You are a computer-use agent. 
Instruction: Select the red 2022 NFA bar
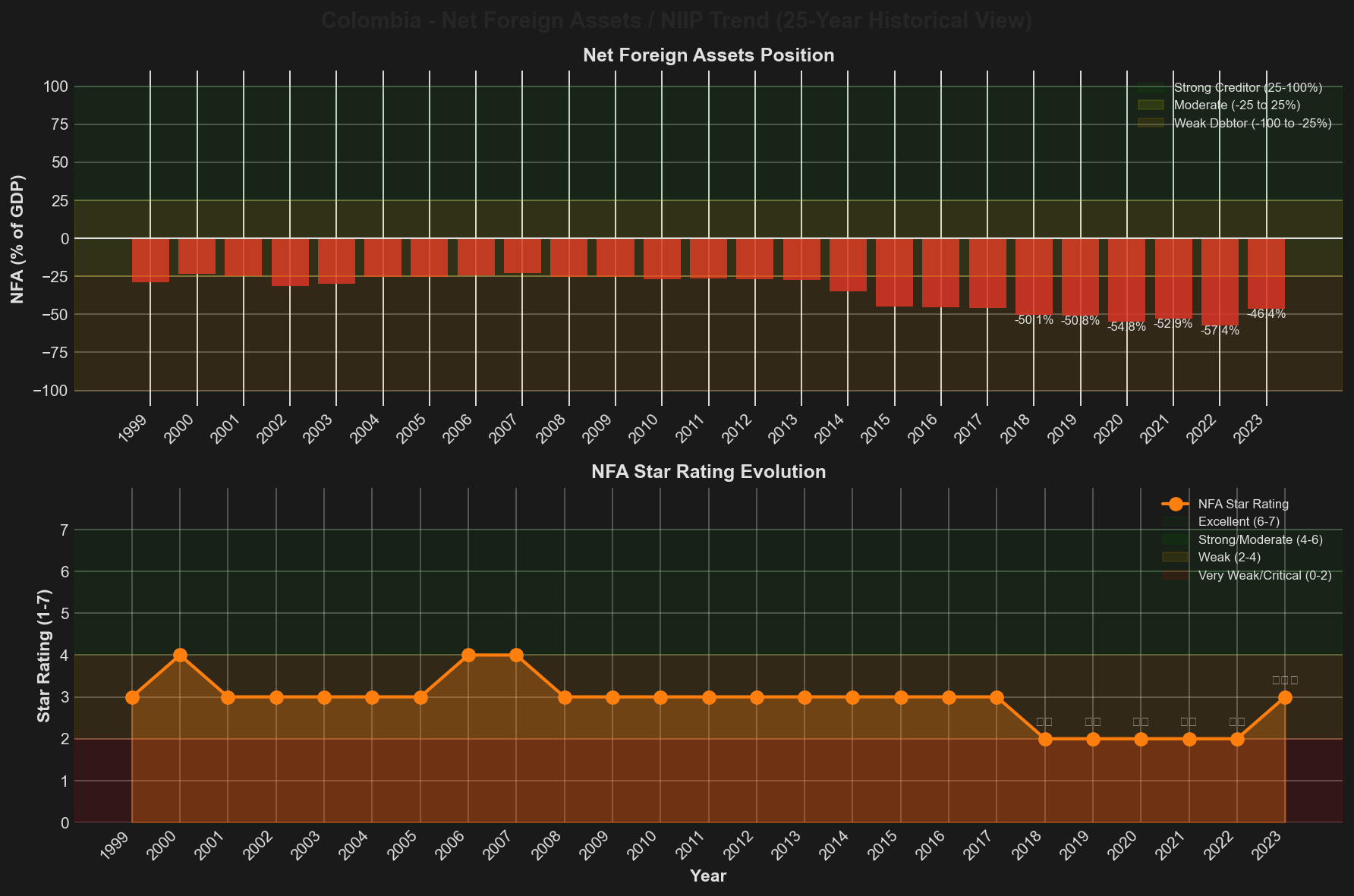(x=1220, y=282)
